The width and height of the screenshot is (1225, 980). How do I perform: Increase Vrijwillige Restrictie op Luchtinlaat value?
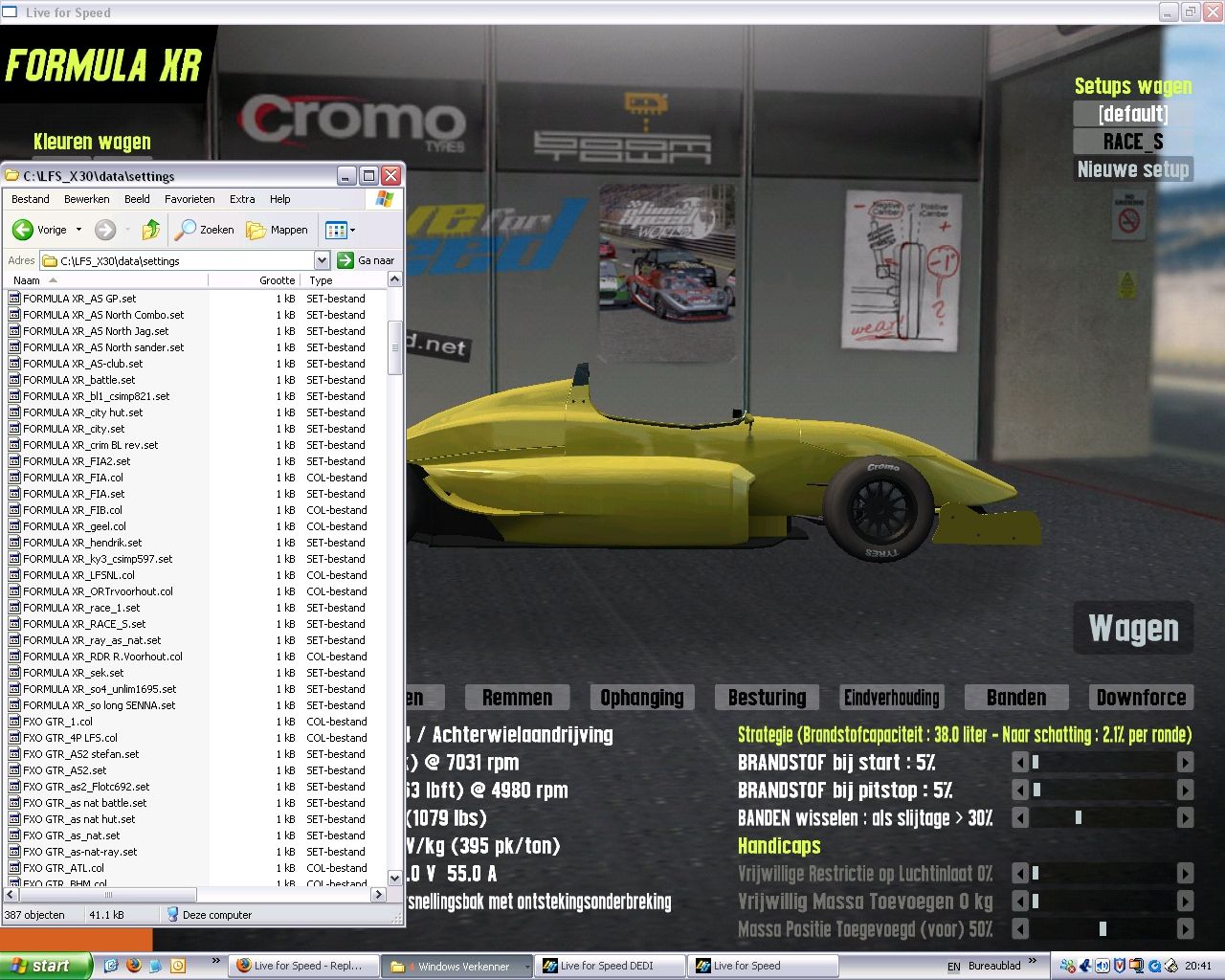[x=1185, y=874]
